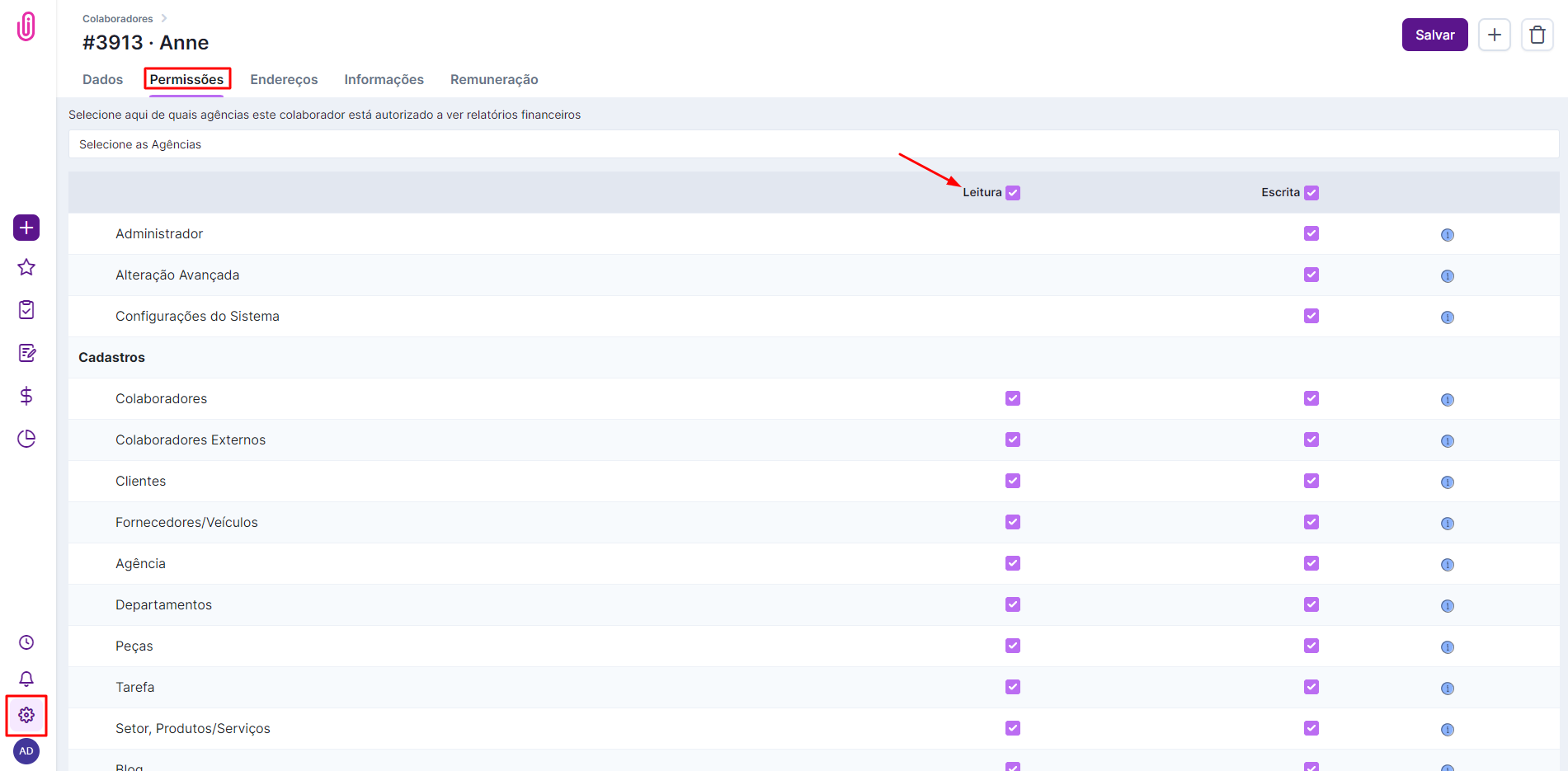
Task: Click the info icon for Administrador row
Action: (x=1447, y=235)
